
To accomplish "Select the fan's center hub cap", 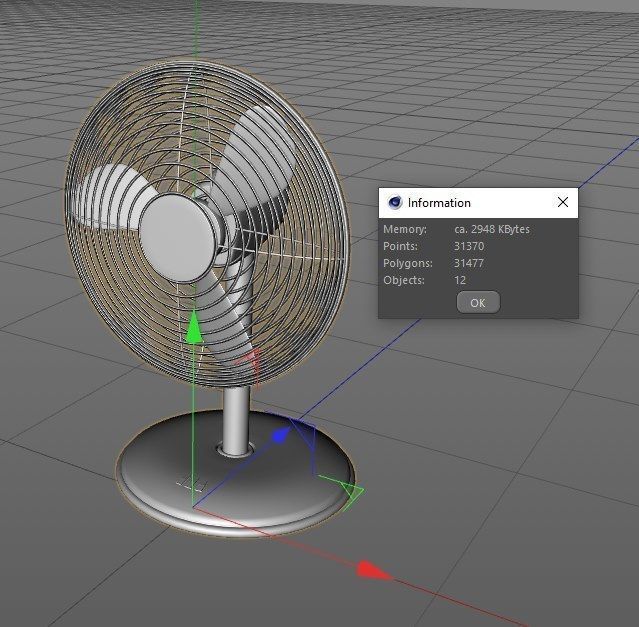I will (176, 238).
